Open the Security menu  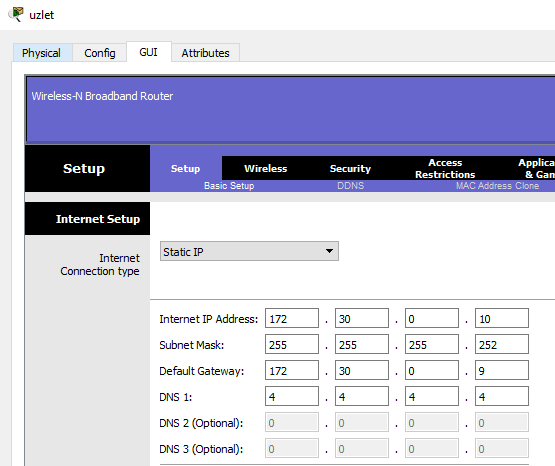350,168
